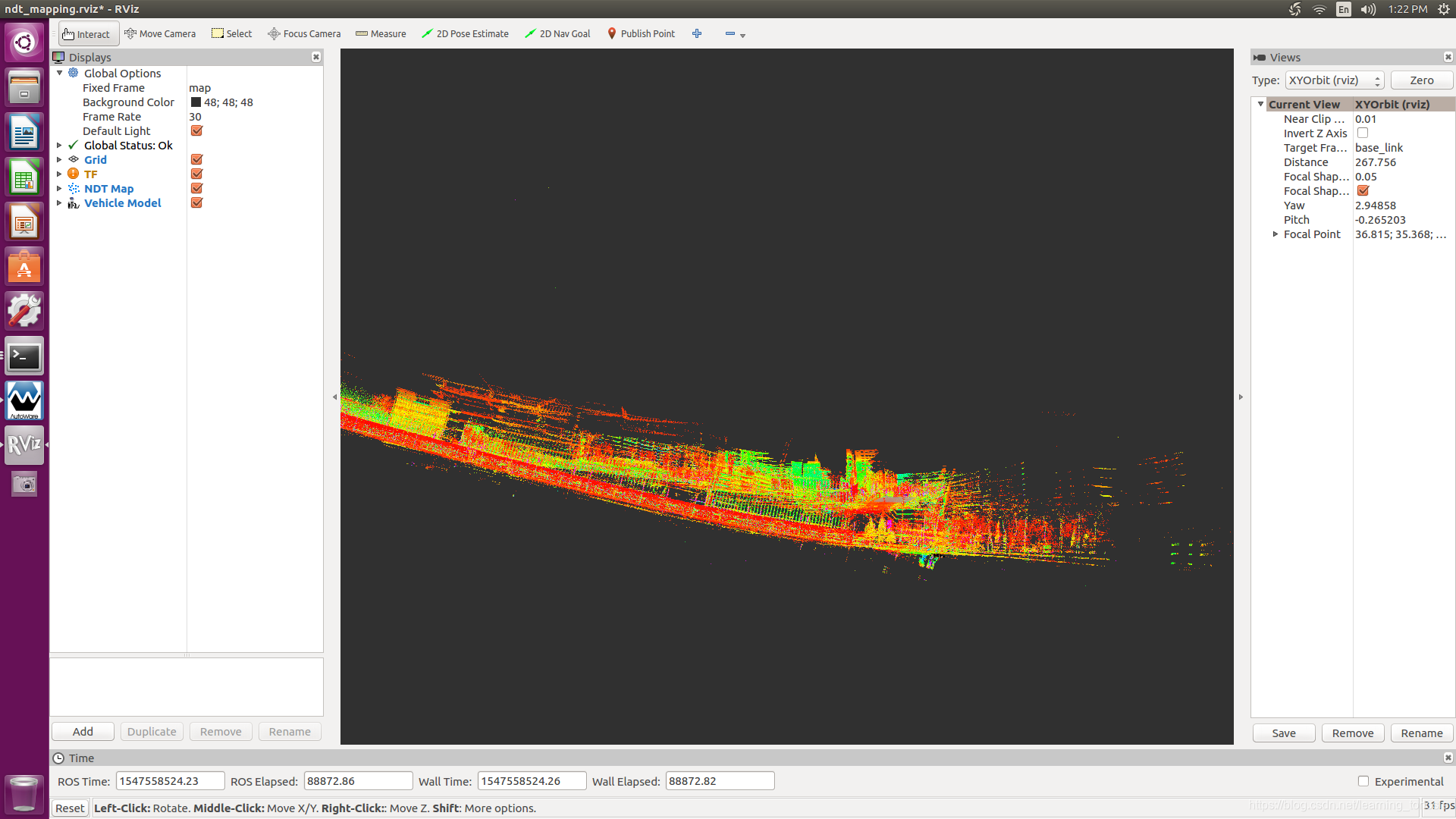Viewport: 1456px width, 819px height.
Task: Click the blue plus add-tool icon
Action: coord(697,34)
